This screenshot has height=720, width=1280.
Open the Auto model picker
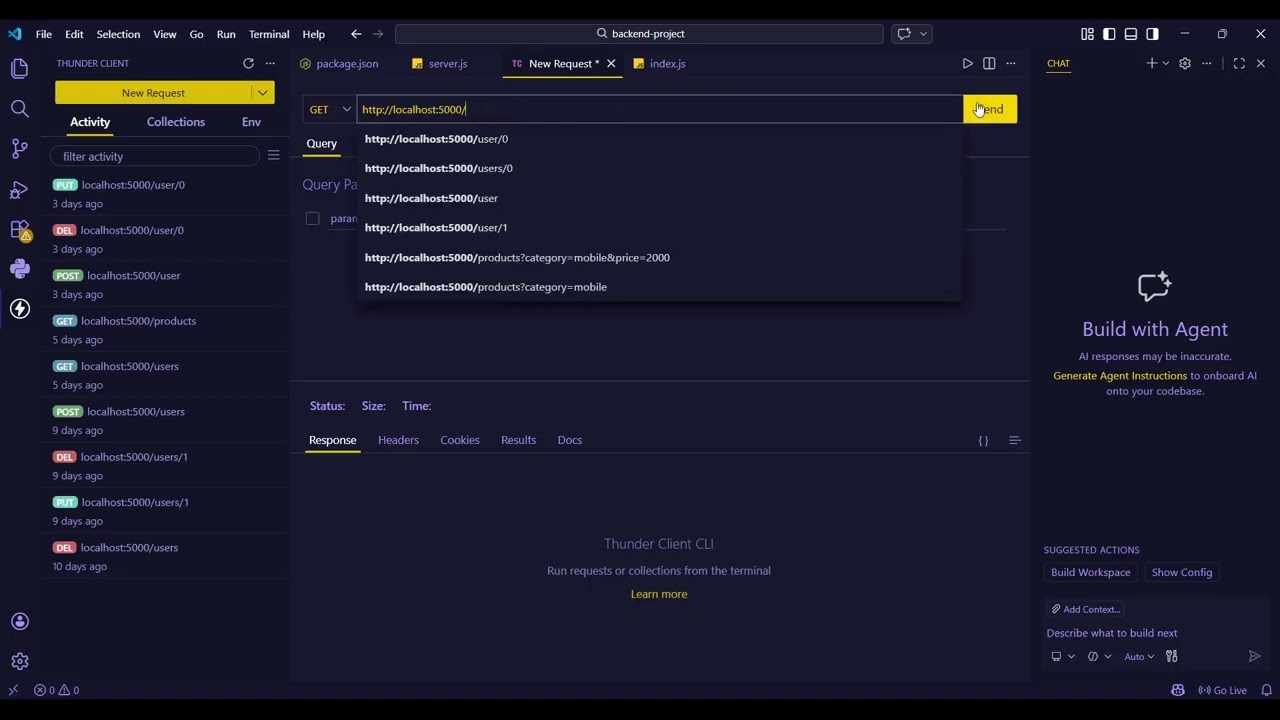click(x=1139, y=656)
